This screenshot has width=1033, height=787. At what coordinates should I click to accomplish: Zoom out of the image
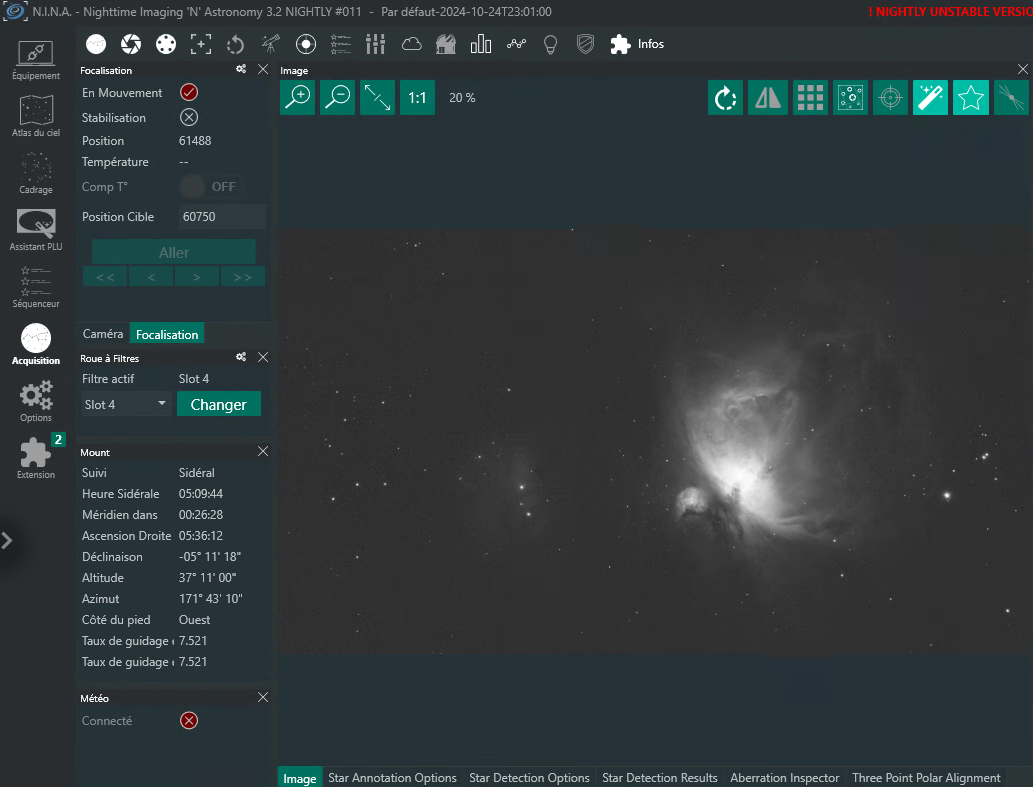point(337,97)
